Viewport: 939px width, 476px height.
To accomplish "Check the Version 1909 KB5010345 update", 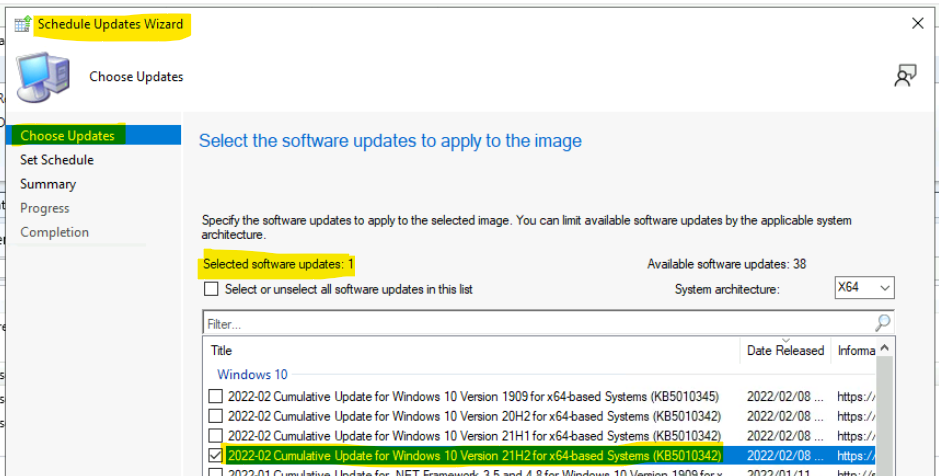I will pos(216,396).
